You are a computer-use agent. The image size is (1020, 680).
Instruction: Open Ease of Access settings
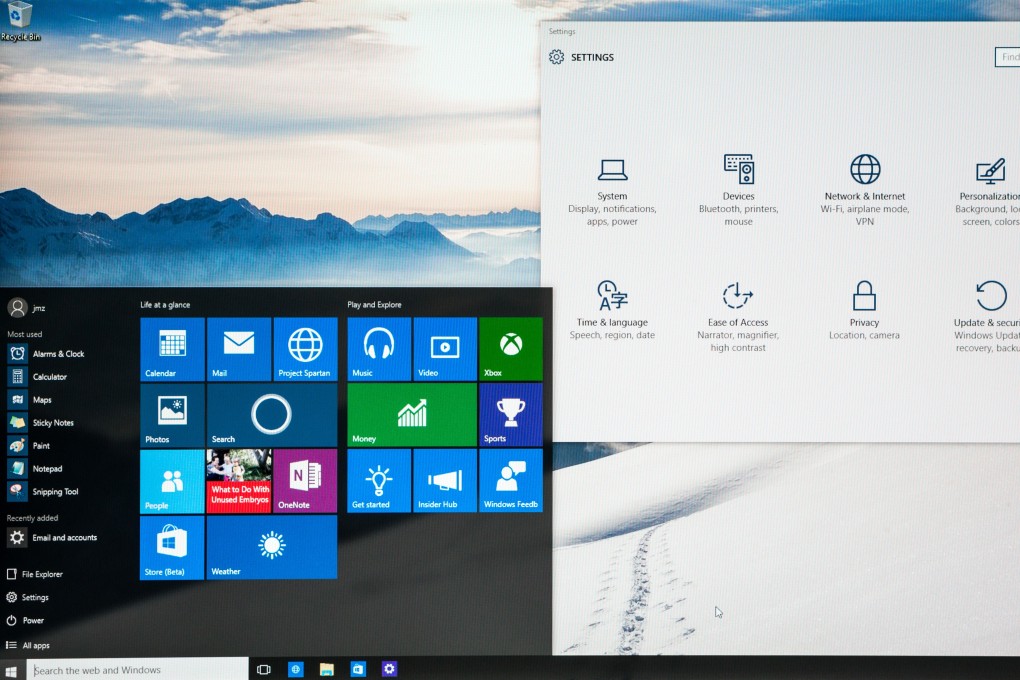pyautogui.click(x=738, y=310)
